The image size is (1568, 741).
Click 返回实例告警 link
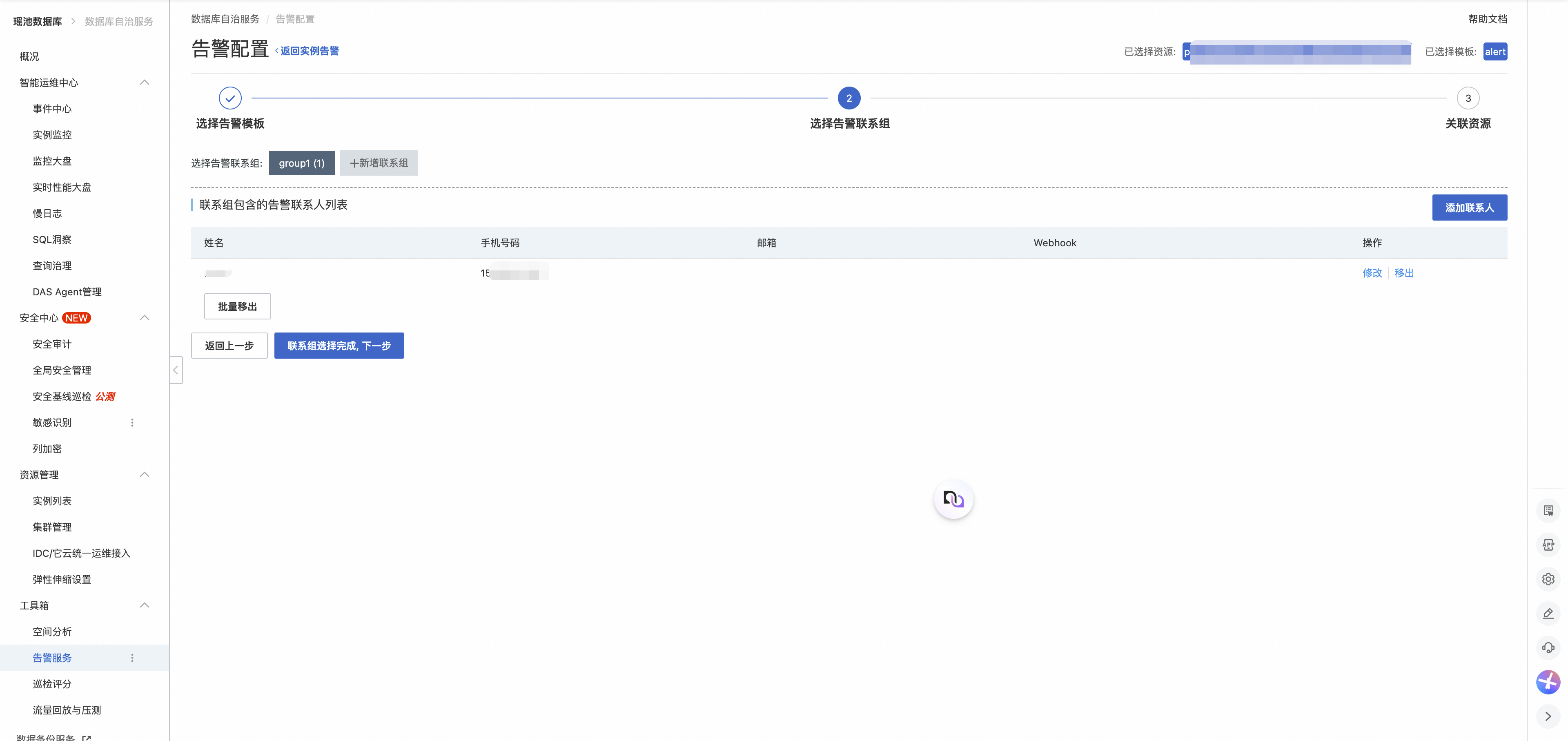click(x=309, y=51)
